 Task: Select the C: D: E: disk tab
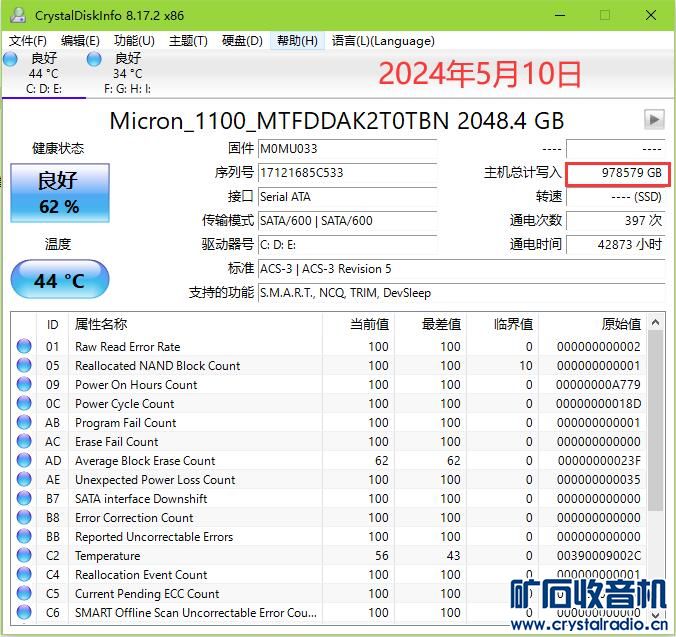tap(44, 74)
